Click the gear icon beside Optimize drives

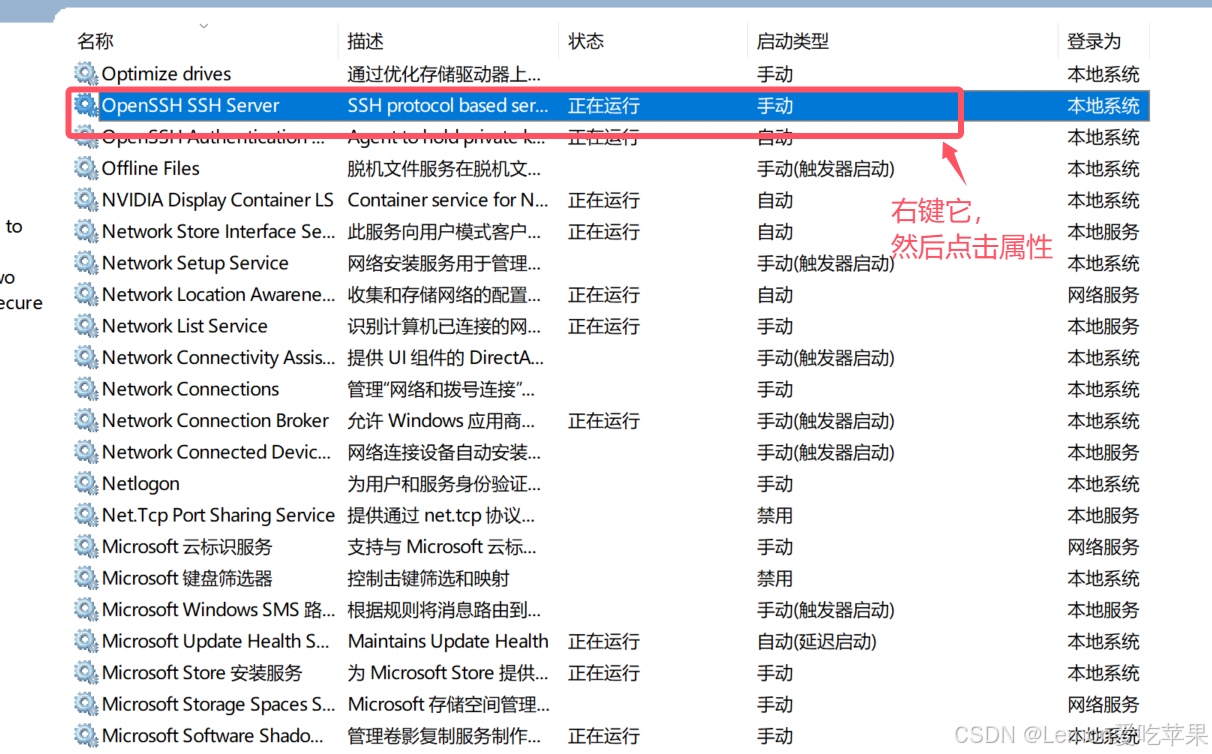pos(86,74)
